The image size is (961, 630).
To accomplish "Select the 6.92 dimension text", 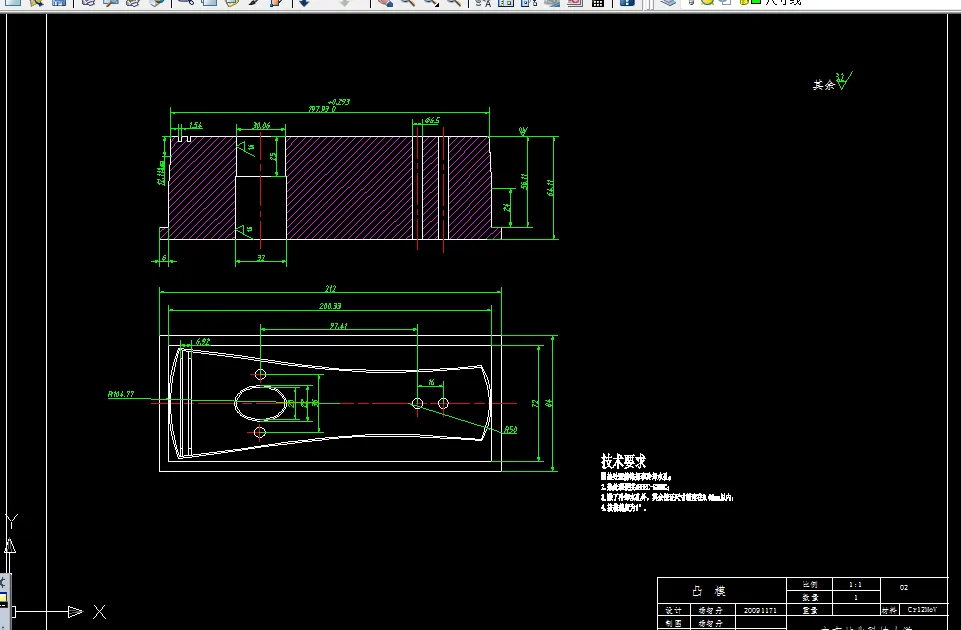I will coord(203,341).
